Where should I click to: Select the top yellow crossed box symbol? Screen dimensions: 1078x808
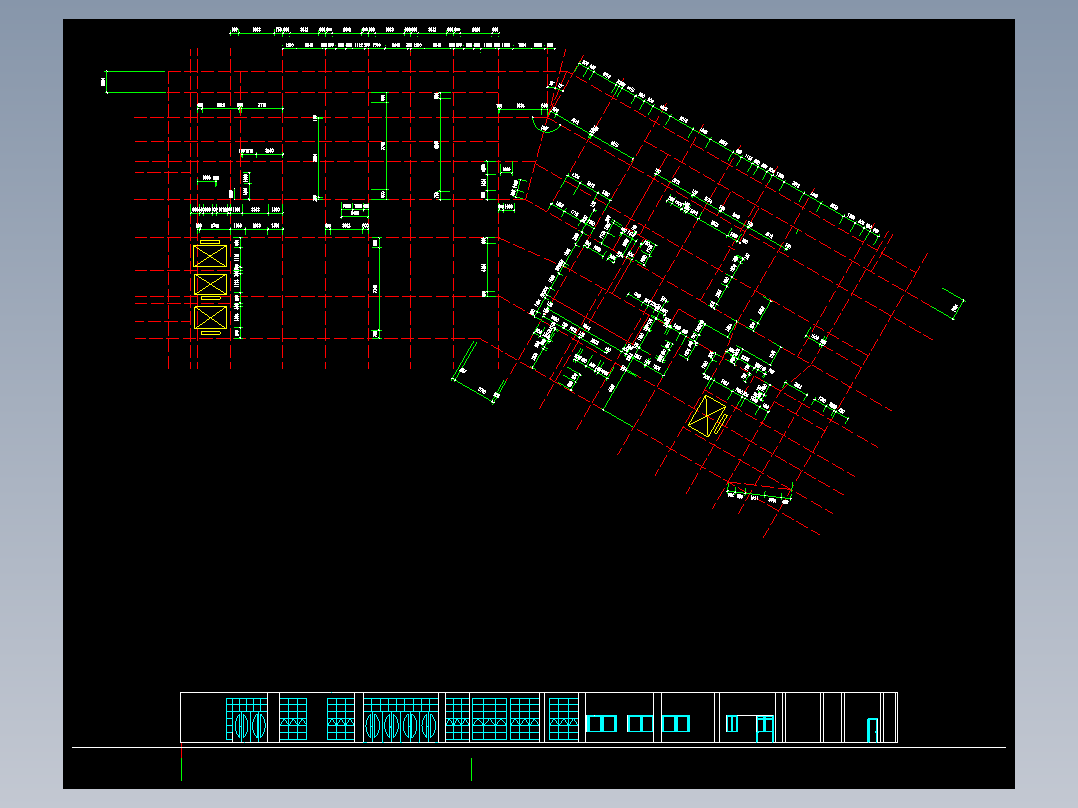click(x=210, y=256)
